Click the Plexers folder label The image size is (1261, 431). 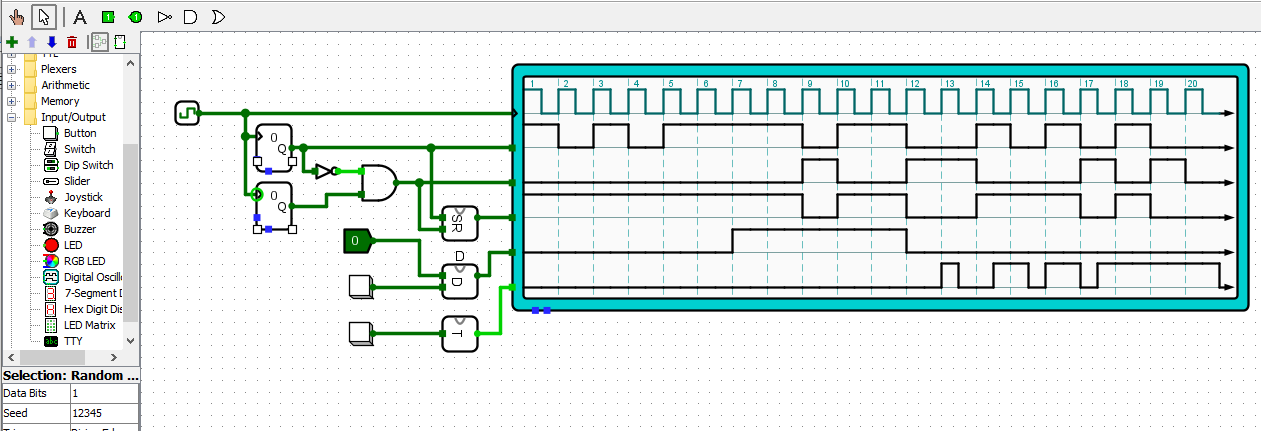tap(59, 69)
